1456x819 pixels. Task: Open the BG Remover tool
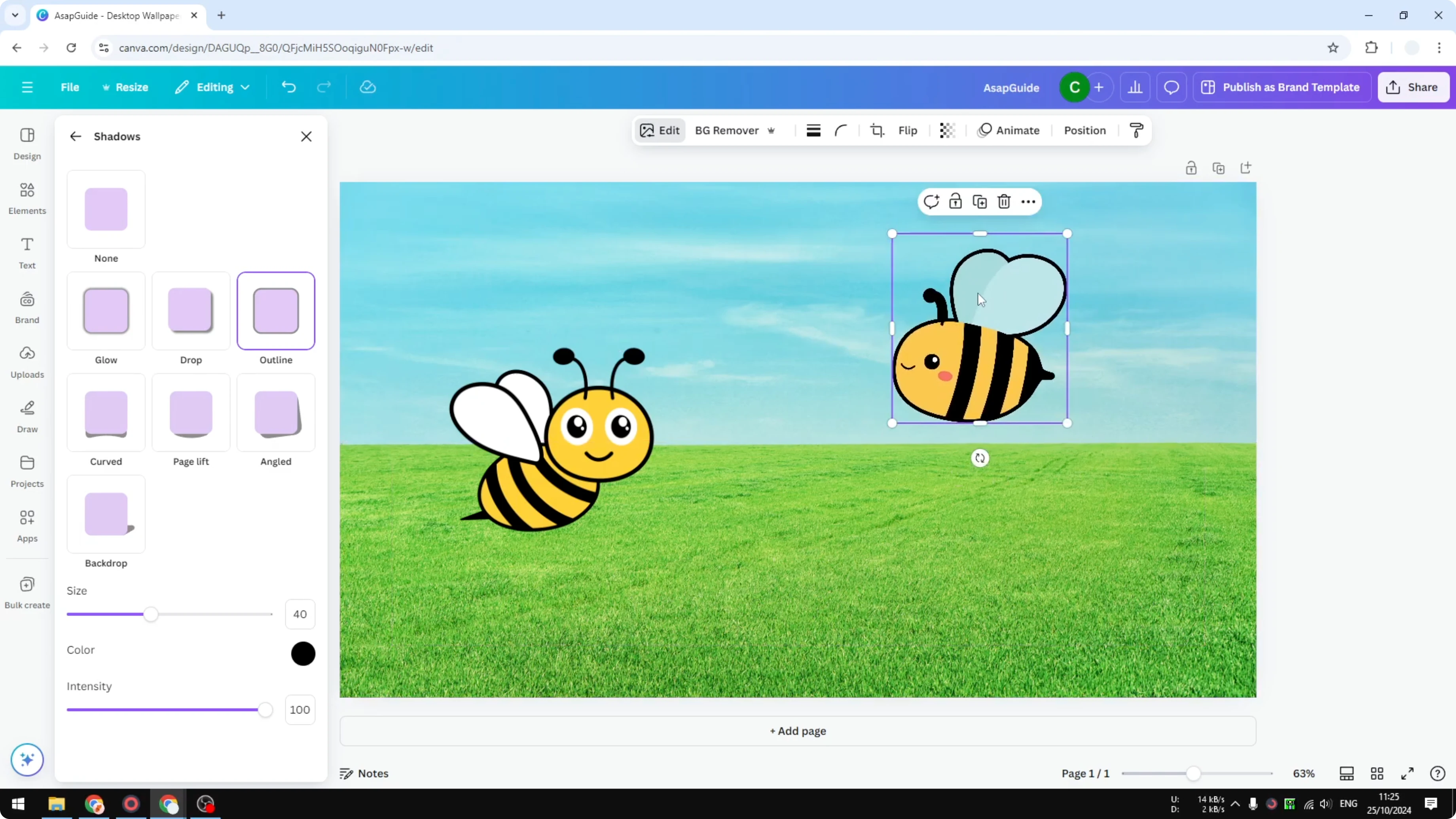727,130
